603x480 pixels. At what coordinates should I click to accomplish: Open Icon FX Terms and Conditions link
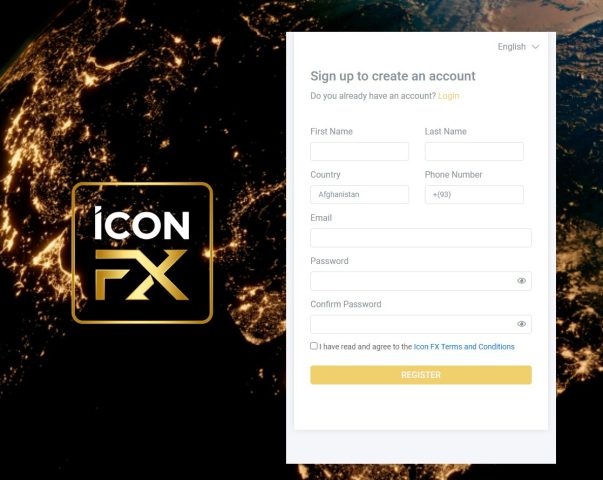(x=464, y=347)
